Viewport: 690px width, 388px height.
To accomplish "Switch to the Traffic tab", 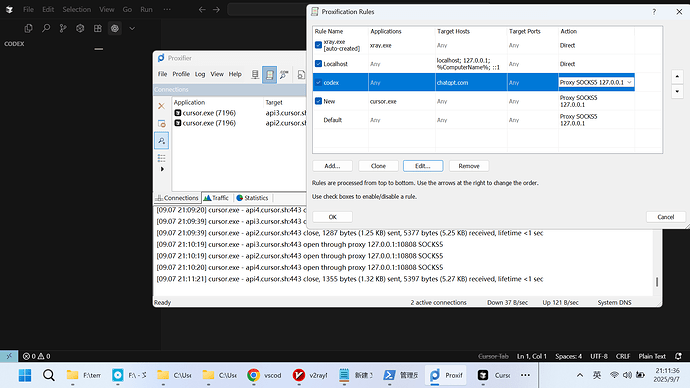I will pyautogui.click(x=216, y=198).
